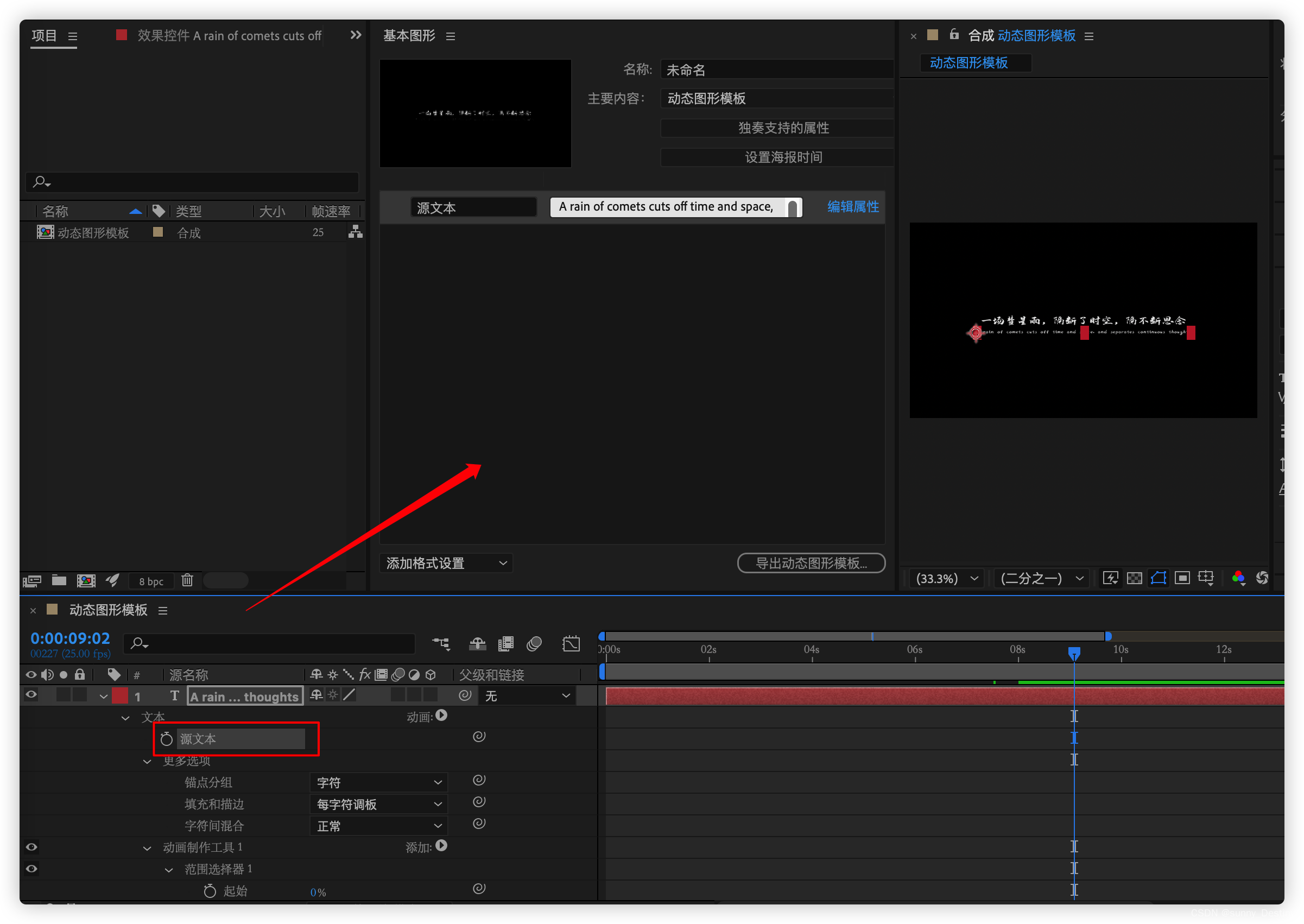1304x924 pixels.
Task: Click 独奏支持的属性 button
Action: (777, 128)
